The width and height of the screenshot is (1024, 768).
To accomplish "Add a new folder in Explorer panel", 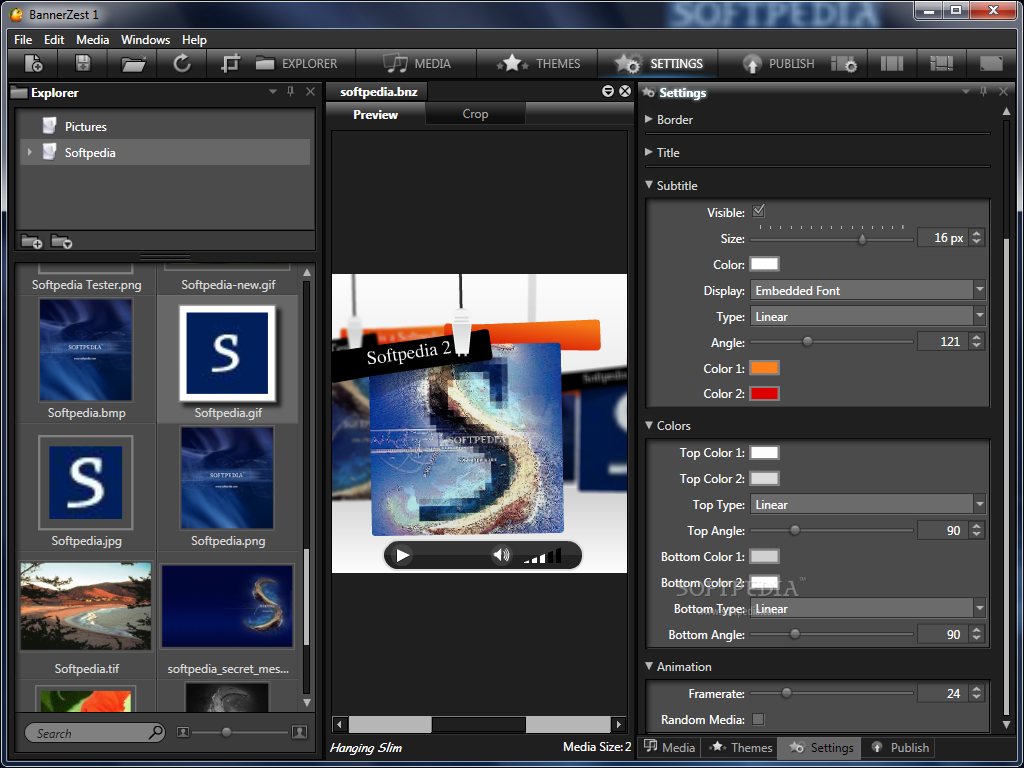I will click(31, 242).
